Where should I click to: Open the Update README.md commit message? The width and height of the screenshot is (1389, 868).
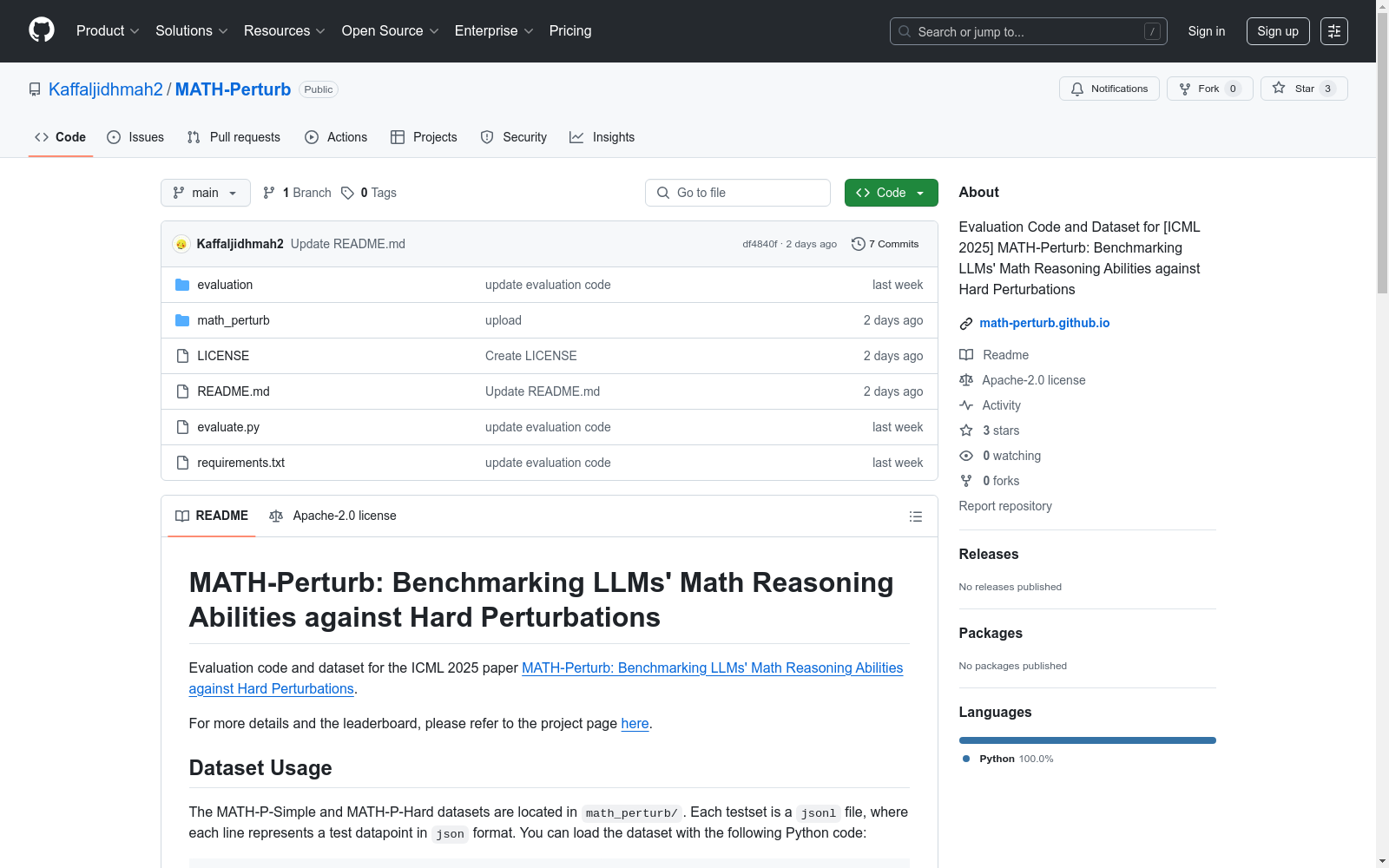tap(348, 244)
